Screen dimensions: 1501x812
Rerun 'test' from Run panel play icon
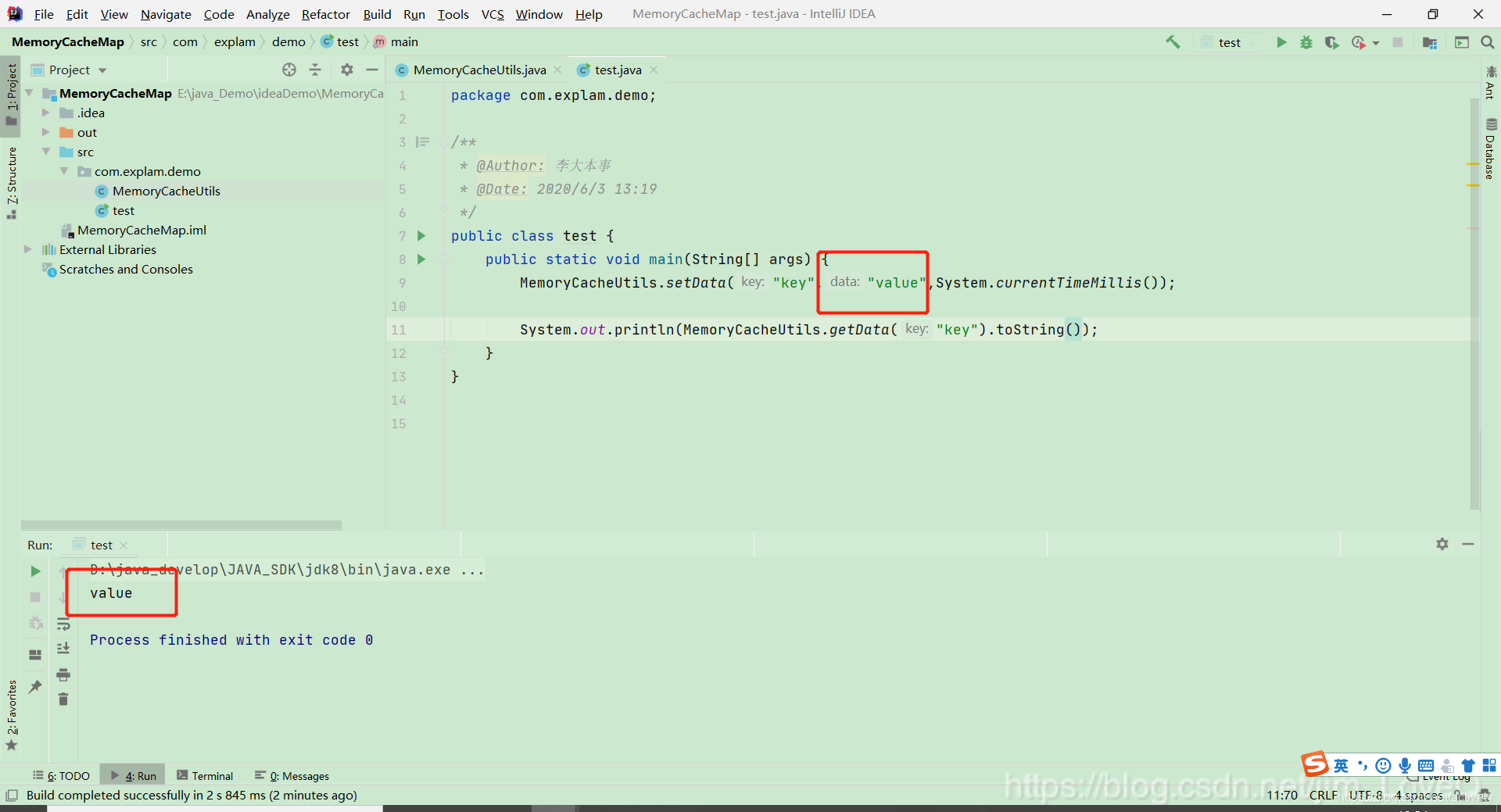tap(35, 571)
